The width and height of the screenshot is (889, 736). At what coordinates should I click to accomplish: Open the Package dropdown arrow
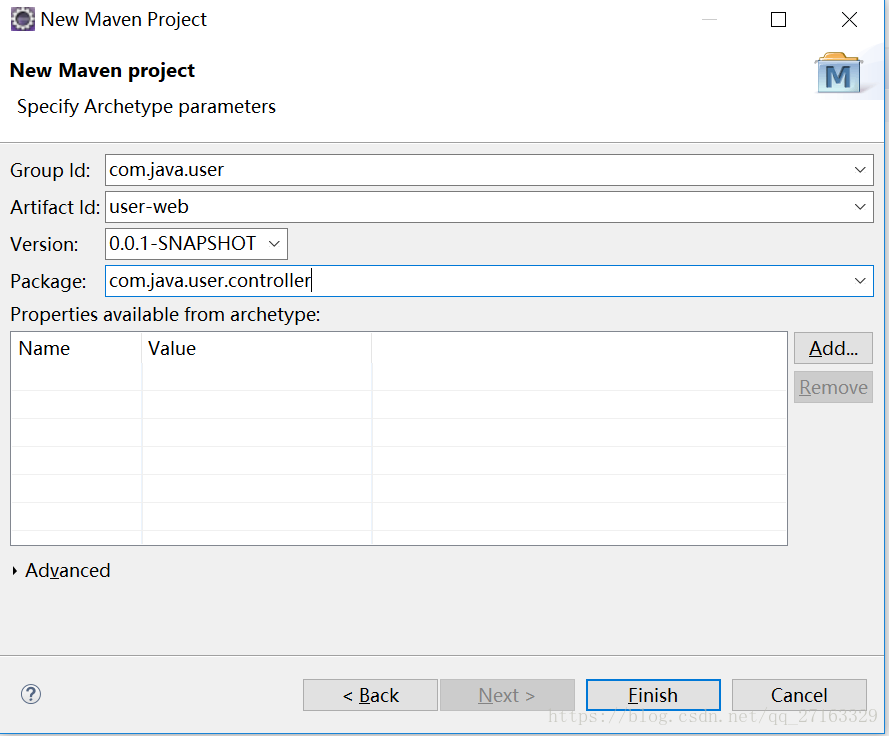click(x=860, y=281)
